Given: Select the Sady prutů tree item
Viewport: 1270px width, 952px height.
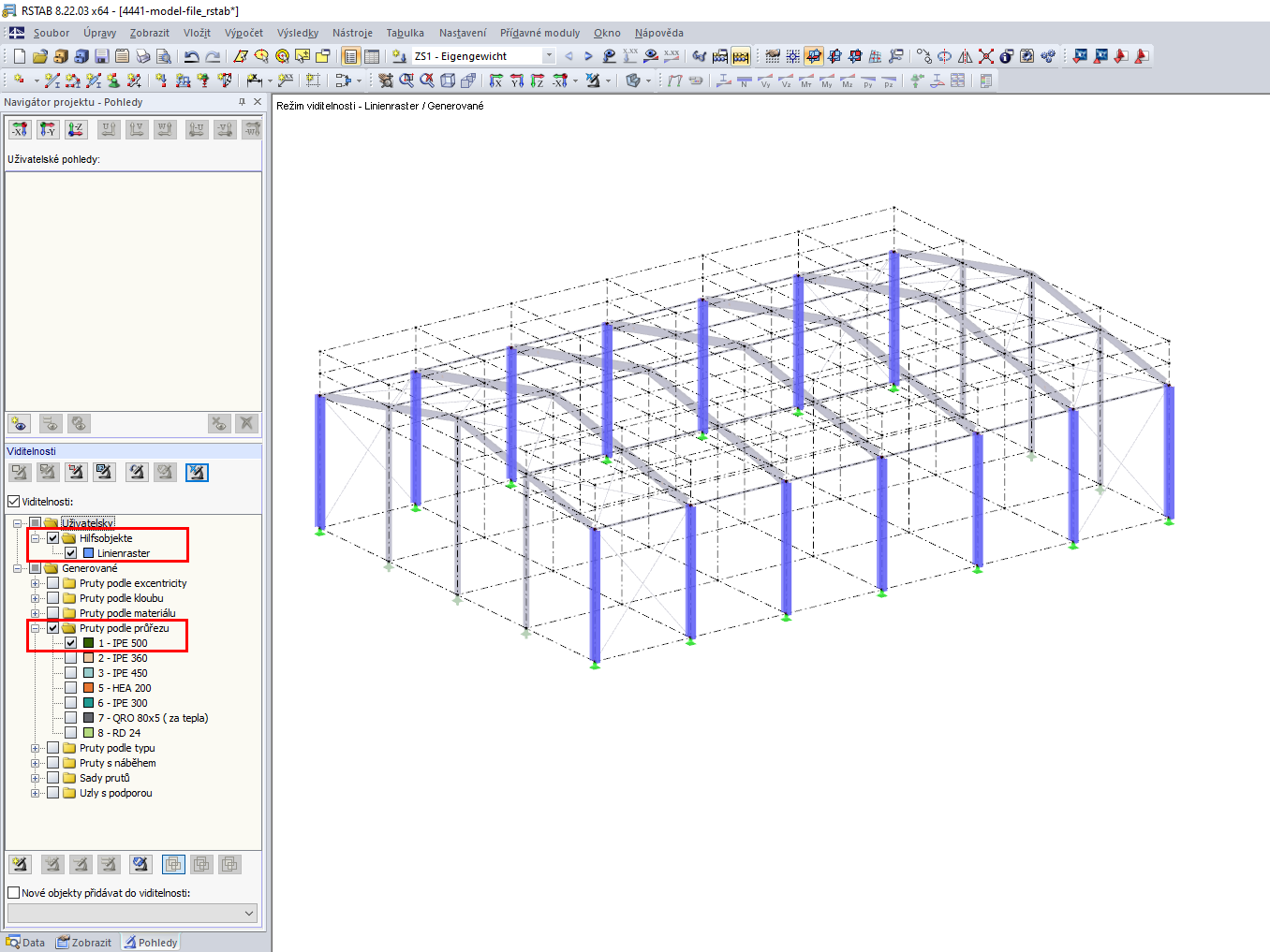Looking at the screenshot, I should pyautogui.click(x=105, y=778).
